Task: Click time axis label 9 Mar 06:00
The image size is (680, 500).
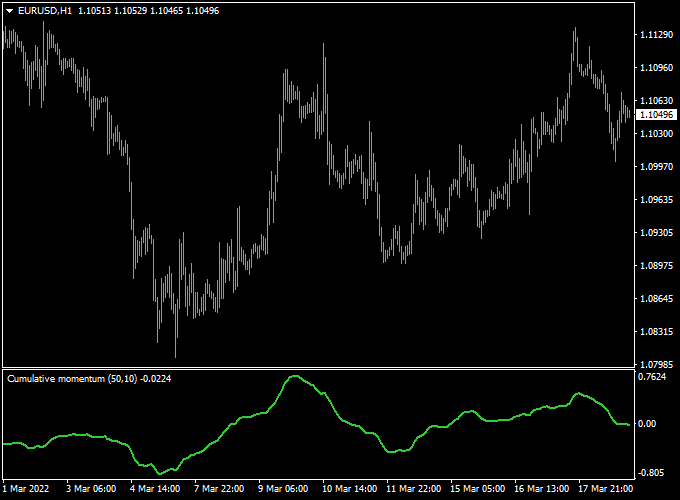Action: coord(283,489)
